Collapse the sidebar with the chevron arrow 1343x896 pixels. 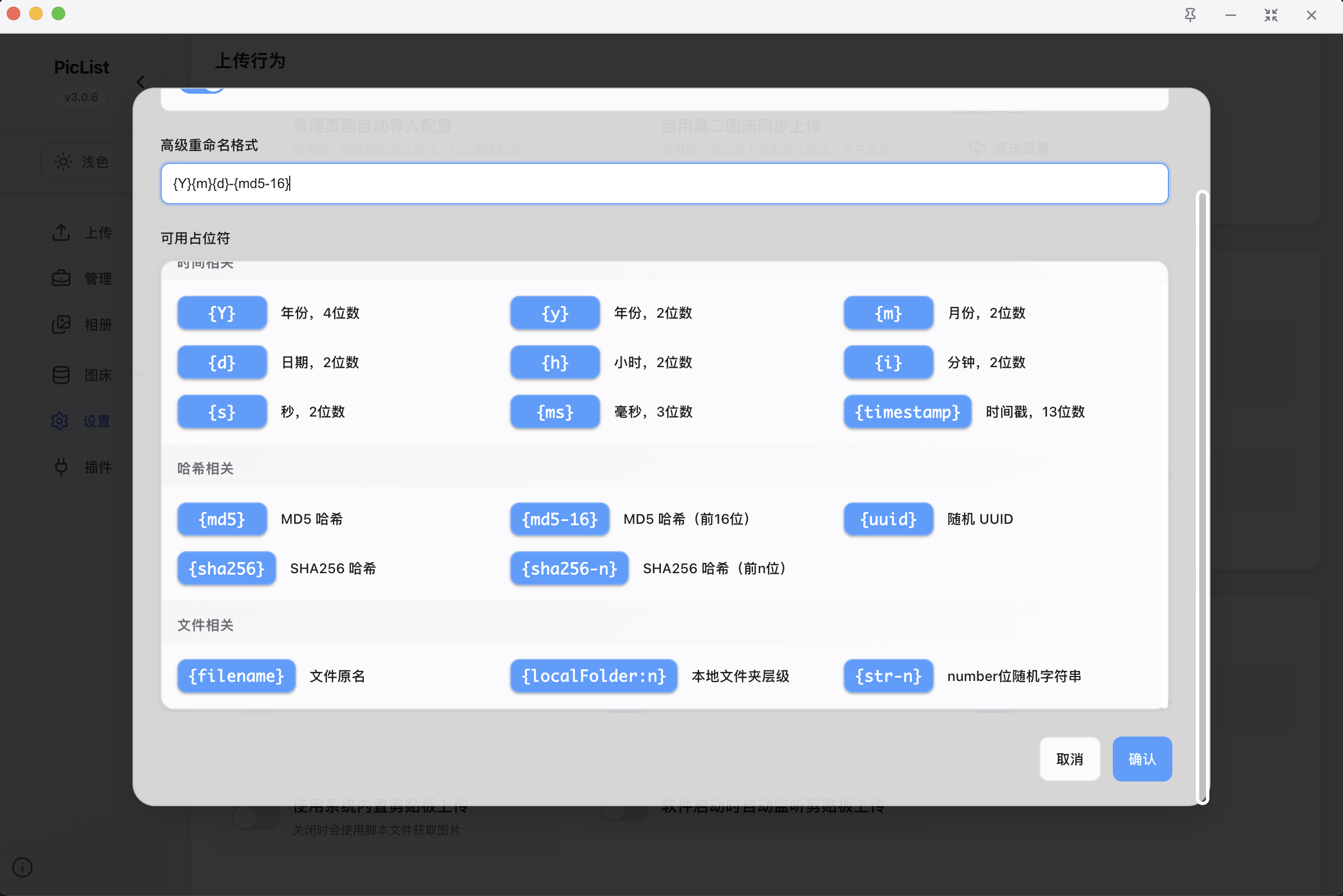(140, 82)
